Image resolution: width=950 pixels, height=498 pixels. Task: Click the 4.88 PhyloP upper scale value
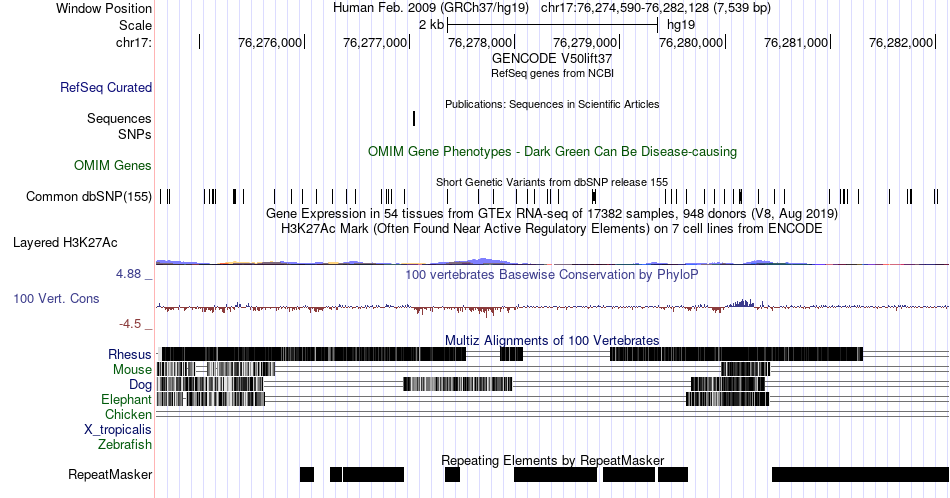128,274
